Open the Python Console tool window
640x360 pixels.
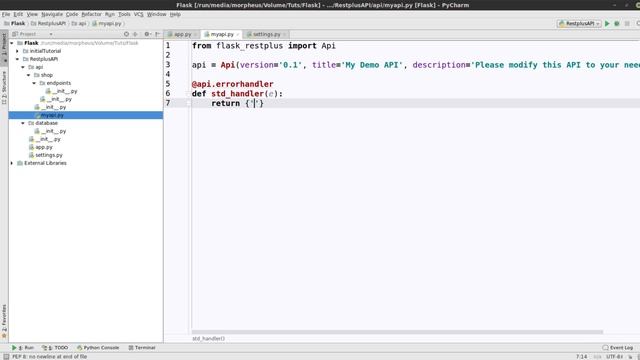(98, 348)
